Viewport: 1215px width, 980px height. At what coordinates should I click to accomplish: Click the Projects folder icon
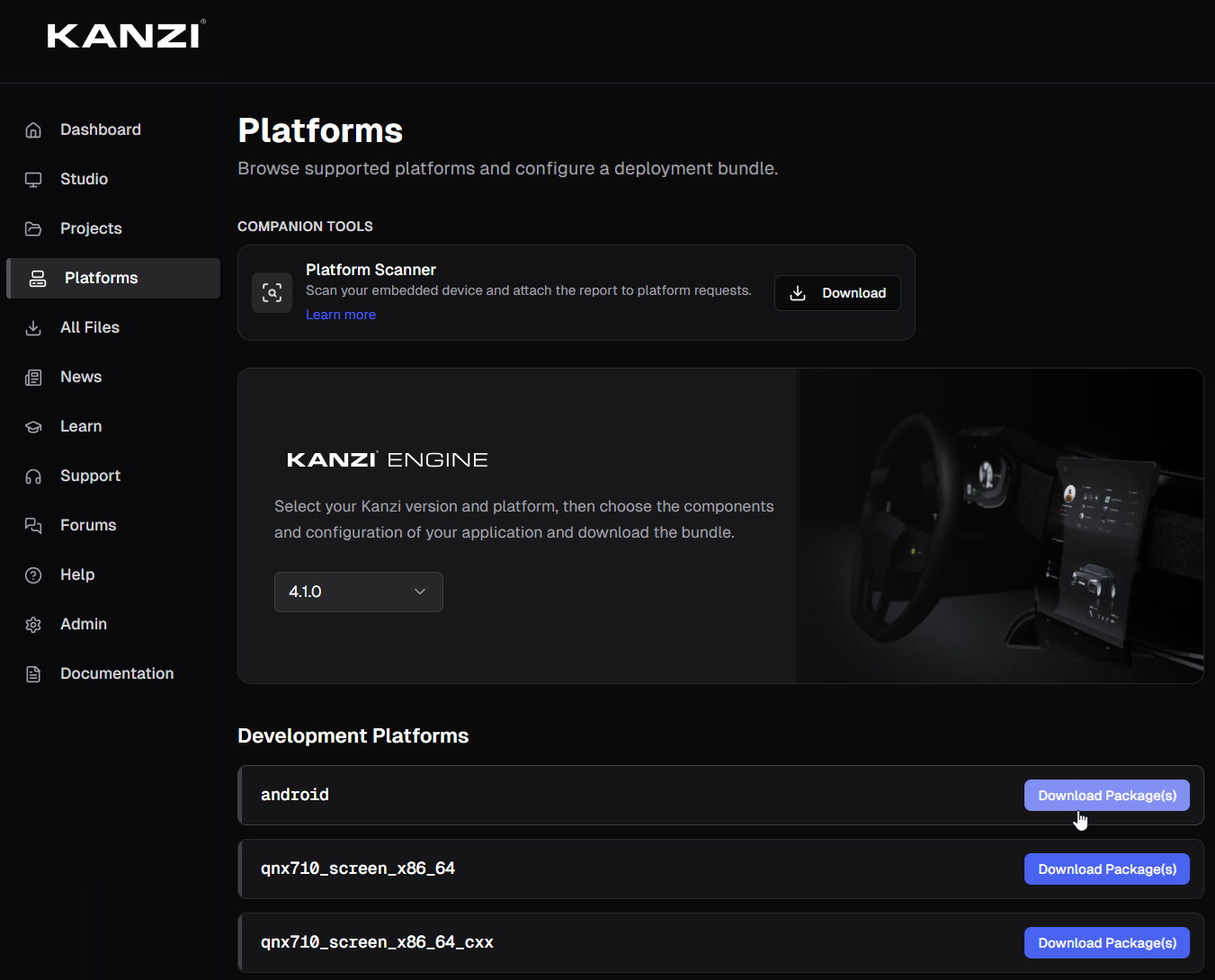[33, 228]
